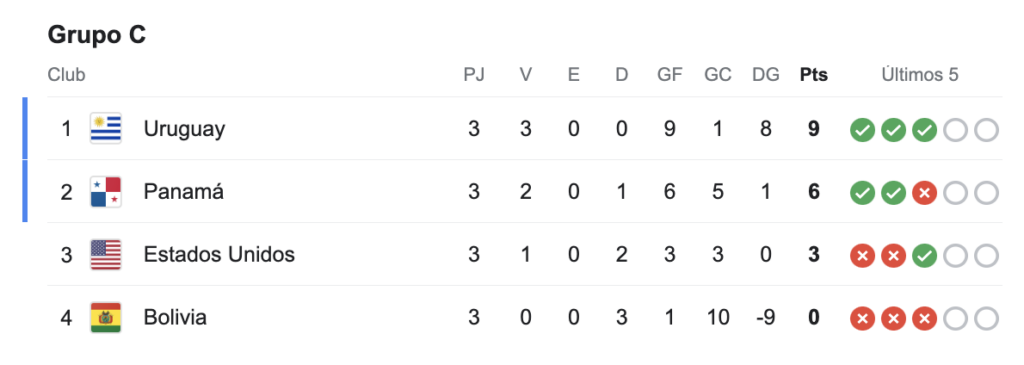1024x365 pixels.
Task: Click Bolivia's fourth empty match circle
Action: 956,318
